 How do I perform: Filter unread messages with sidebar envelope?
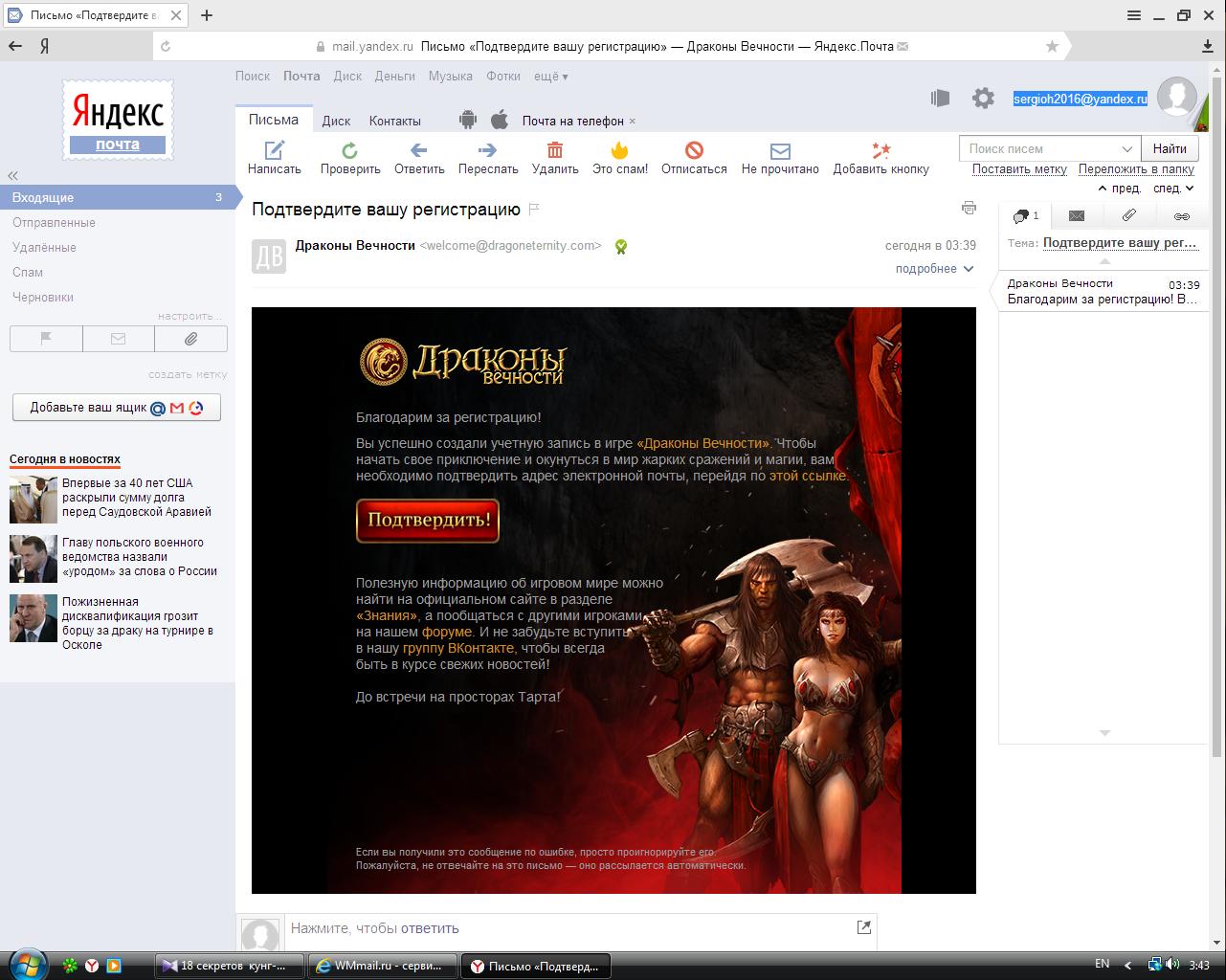point(119,339)
